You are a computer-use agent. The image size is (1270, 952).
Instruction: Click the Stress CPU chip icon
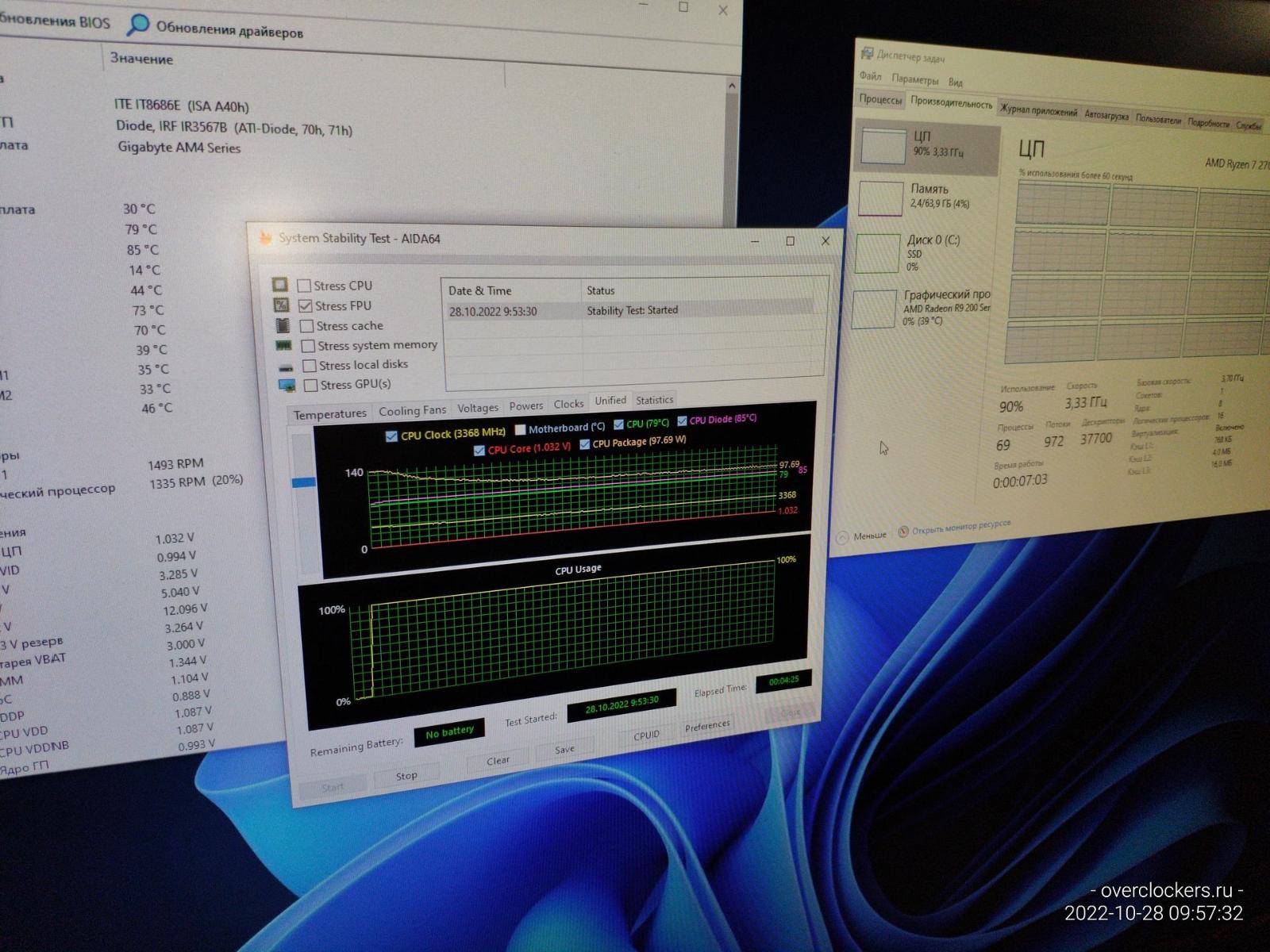click(279, 284)
